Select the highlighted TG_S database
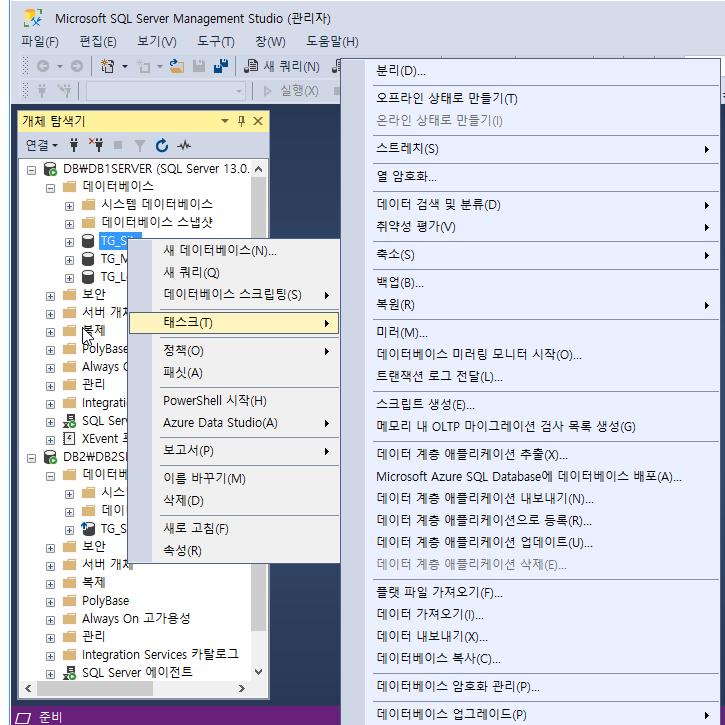725x725 pixels. [x=113, y=241]
